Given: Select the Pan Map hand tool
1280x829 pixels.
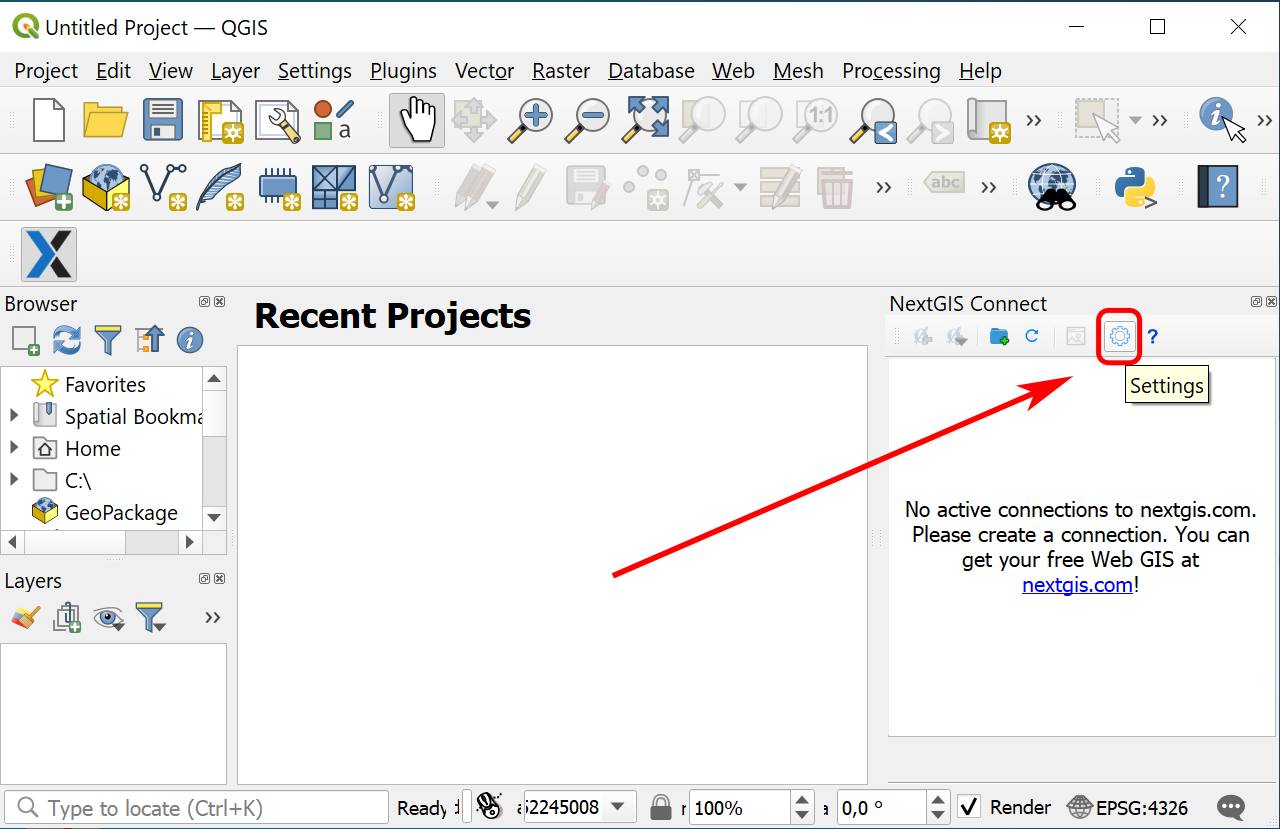Looking at the screenshot, I should (x=417, y=120).
